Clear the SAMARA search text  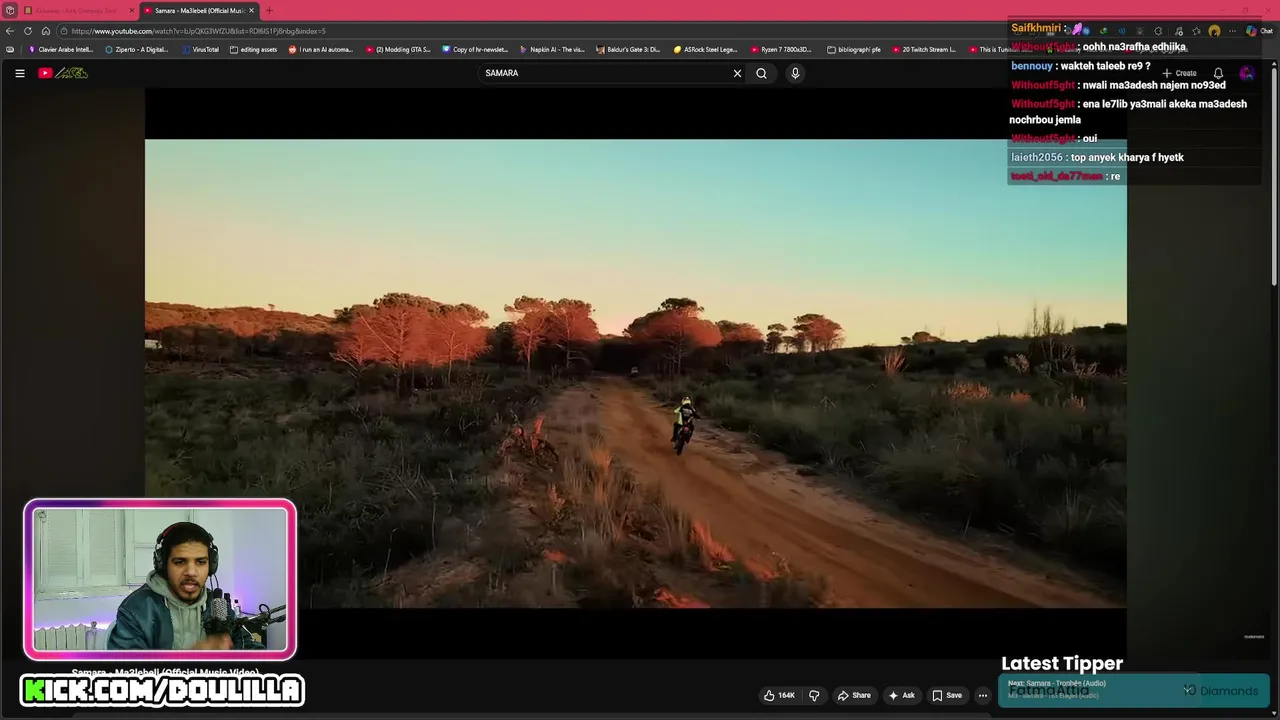coord(737,73)
